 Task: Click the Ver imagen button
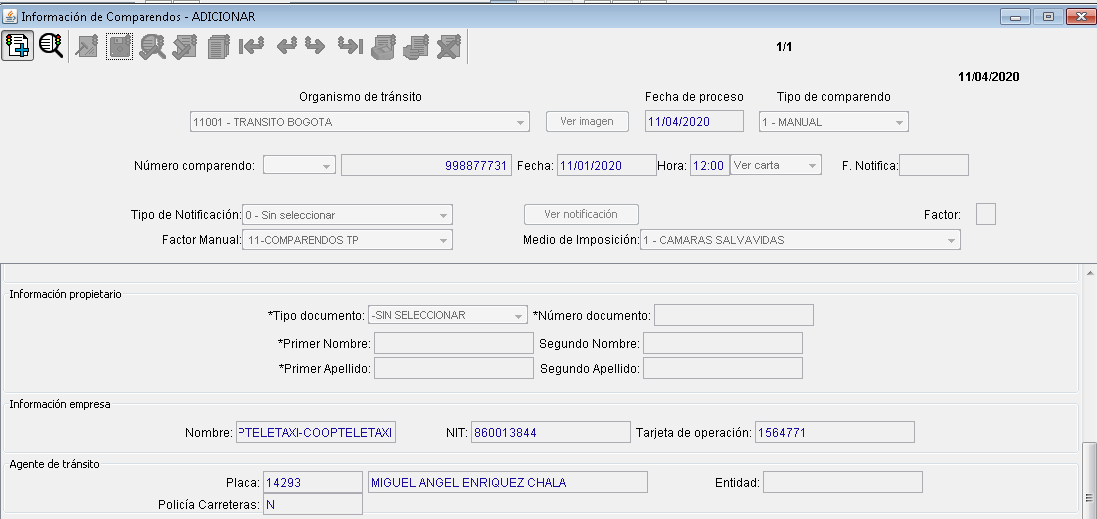pos(587,121)
